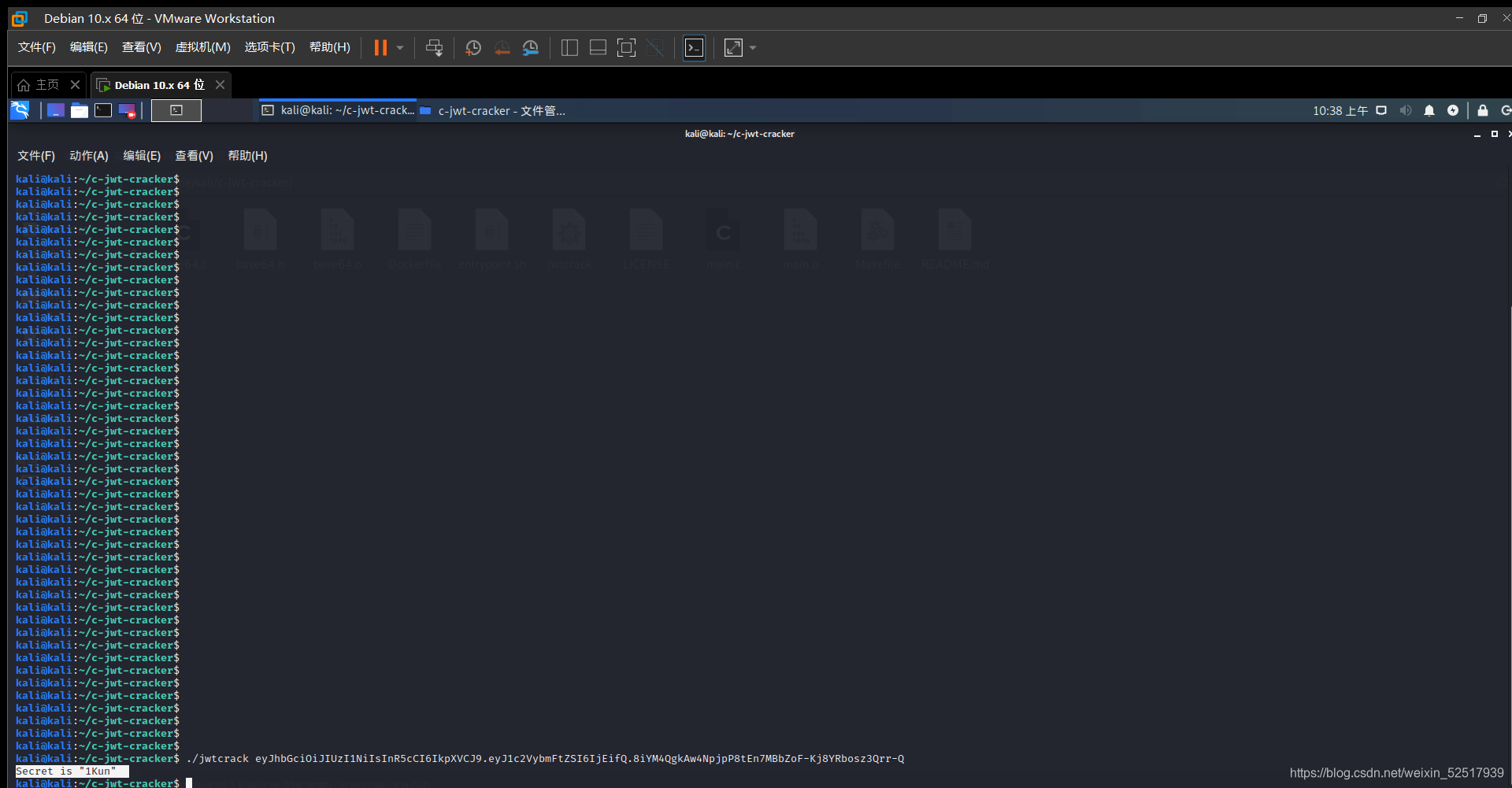Click the screen recorder launcher icon in Kali panel

tap(128, 110)
